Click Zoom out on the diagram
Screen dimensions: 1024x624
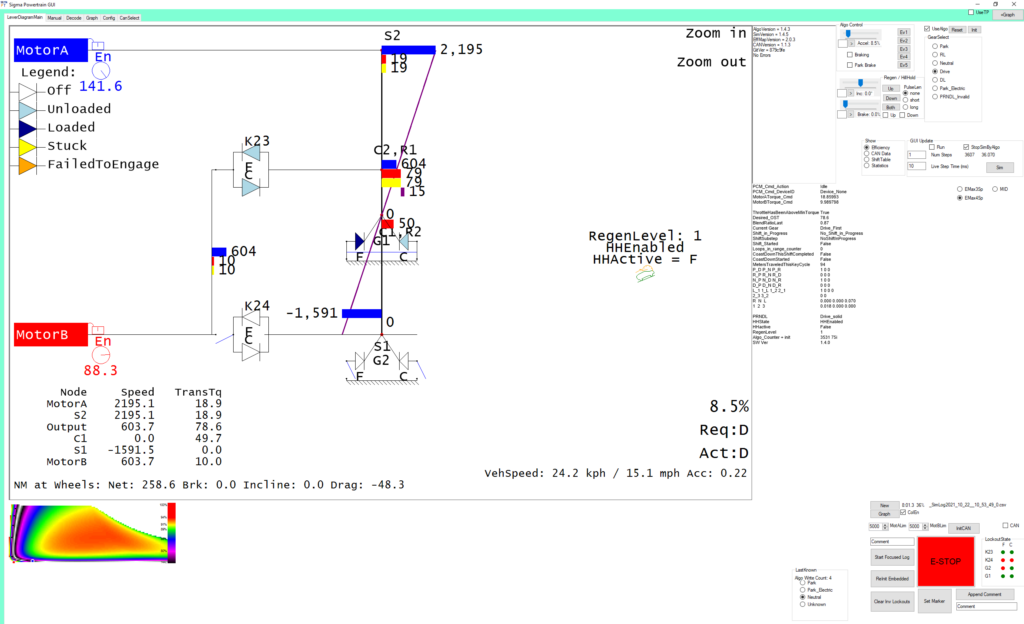coord(711,62)
